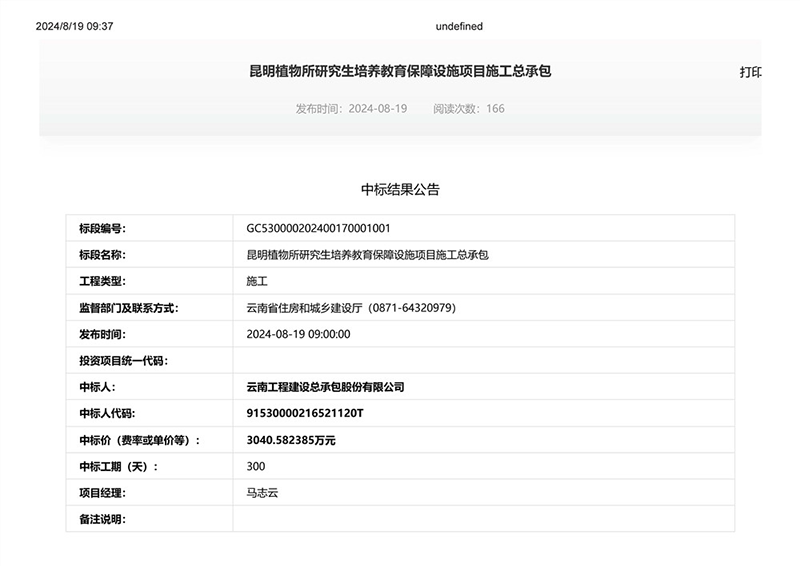Click the undefined header text
This screenshot has width=800, height=566.
459,27
